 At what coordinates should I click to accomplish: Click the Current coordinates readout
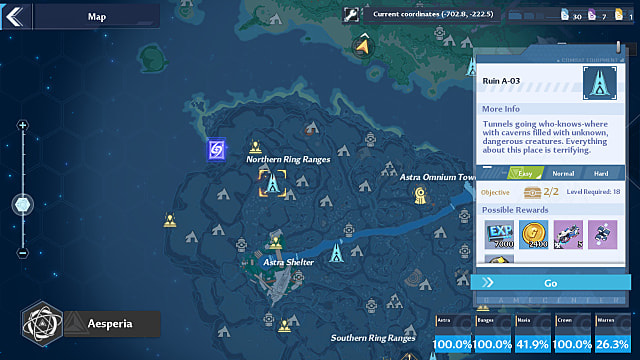pos(433,14)
